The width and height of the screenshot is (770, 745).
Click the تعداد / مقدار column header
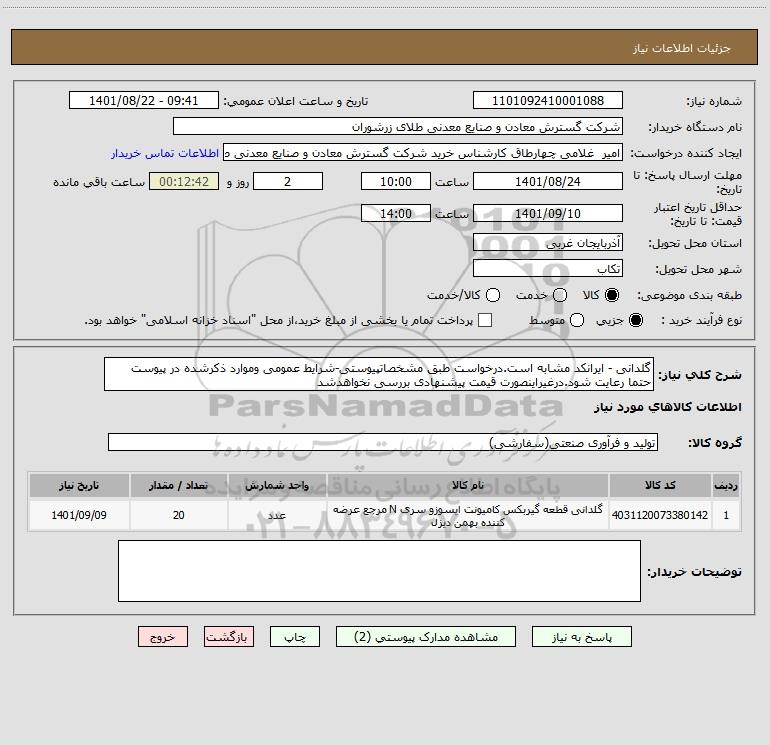pos(179,485)
